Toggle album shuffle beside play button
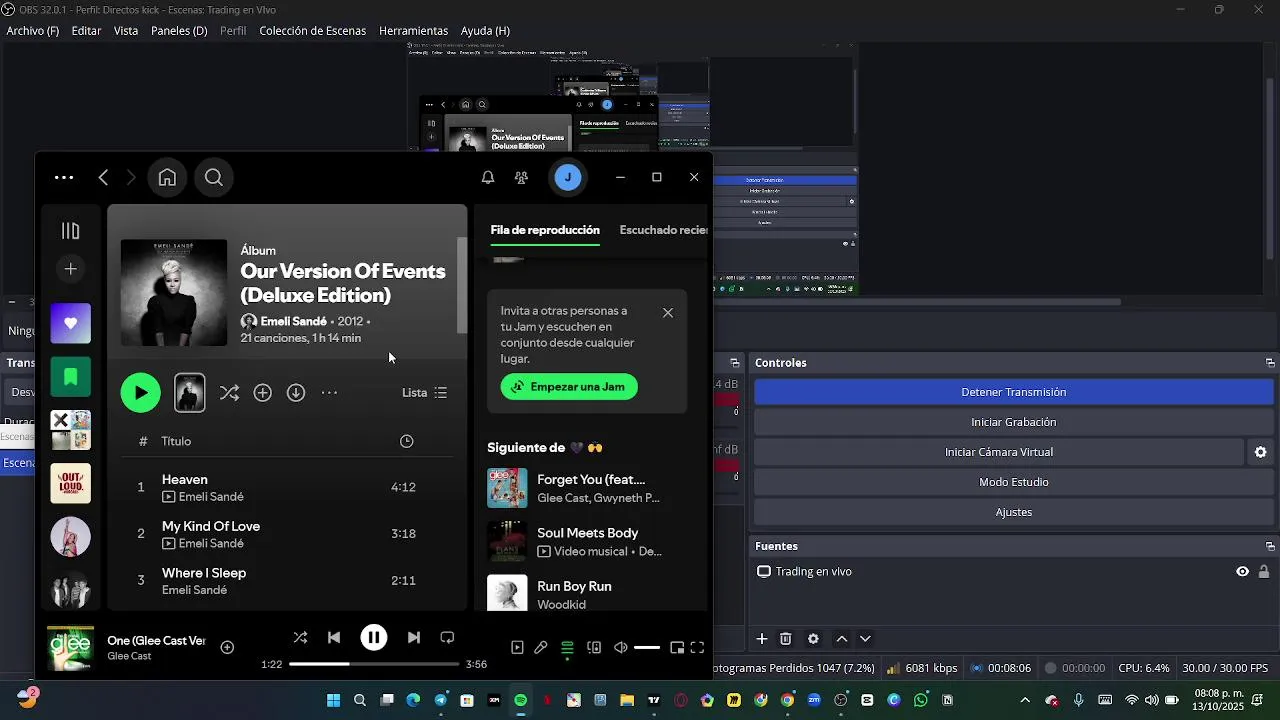1280x720 pixels. coord(229,393)
